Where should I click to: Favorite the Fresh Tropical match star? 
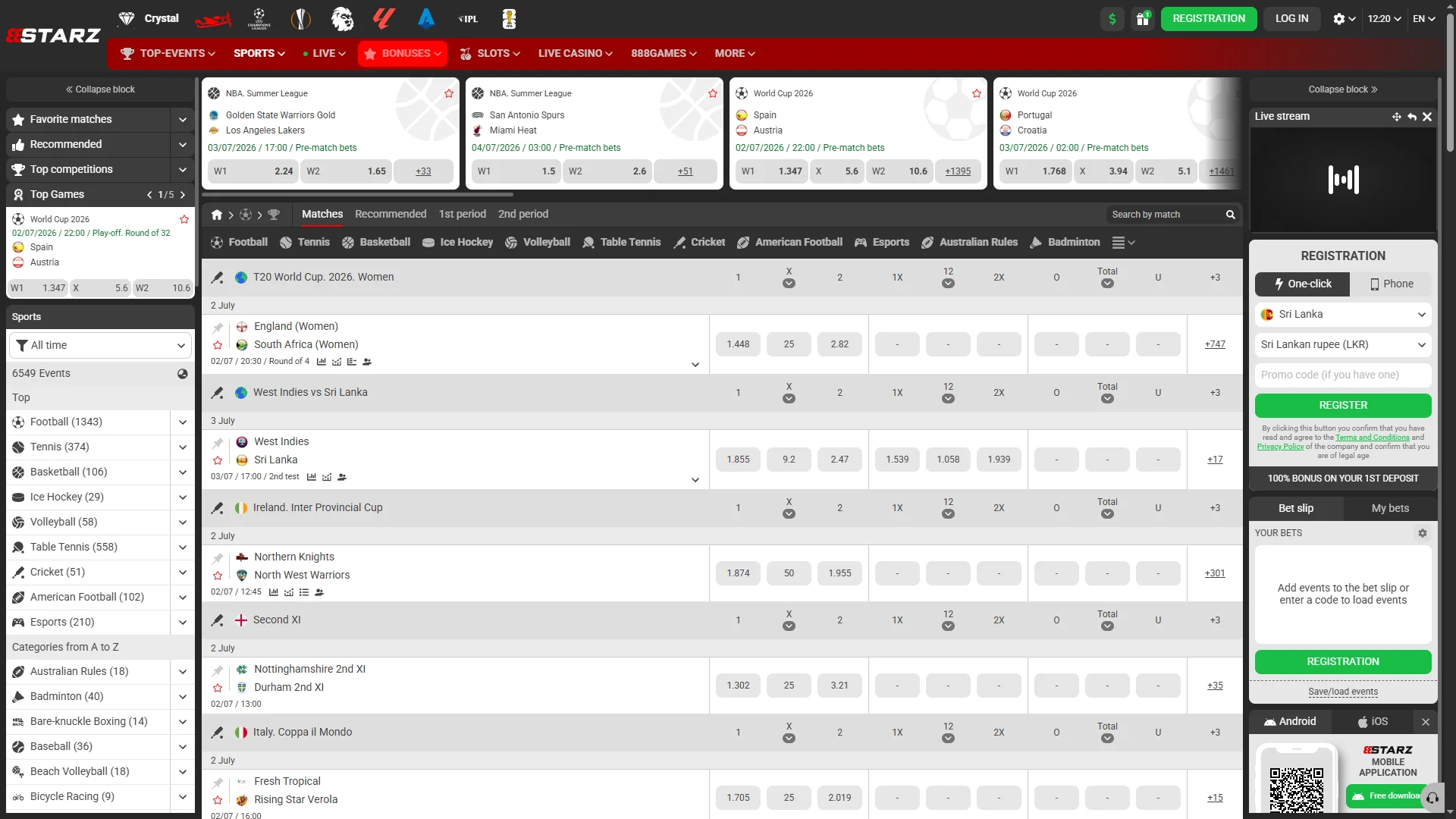218,800
